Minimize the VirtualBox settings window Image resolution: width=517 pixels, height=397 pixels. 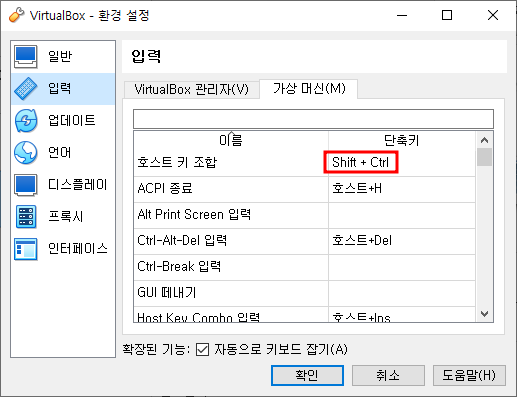coord(402,15)
